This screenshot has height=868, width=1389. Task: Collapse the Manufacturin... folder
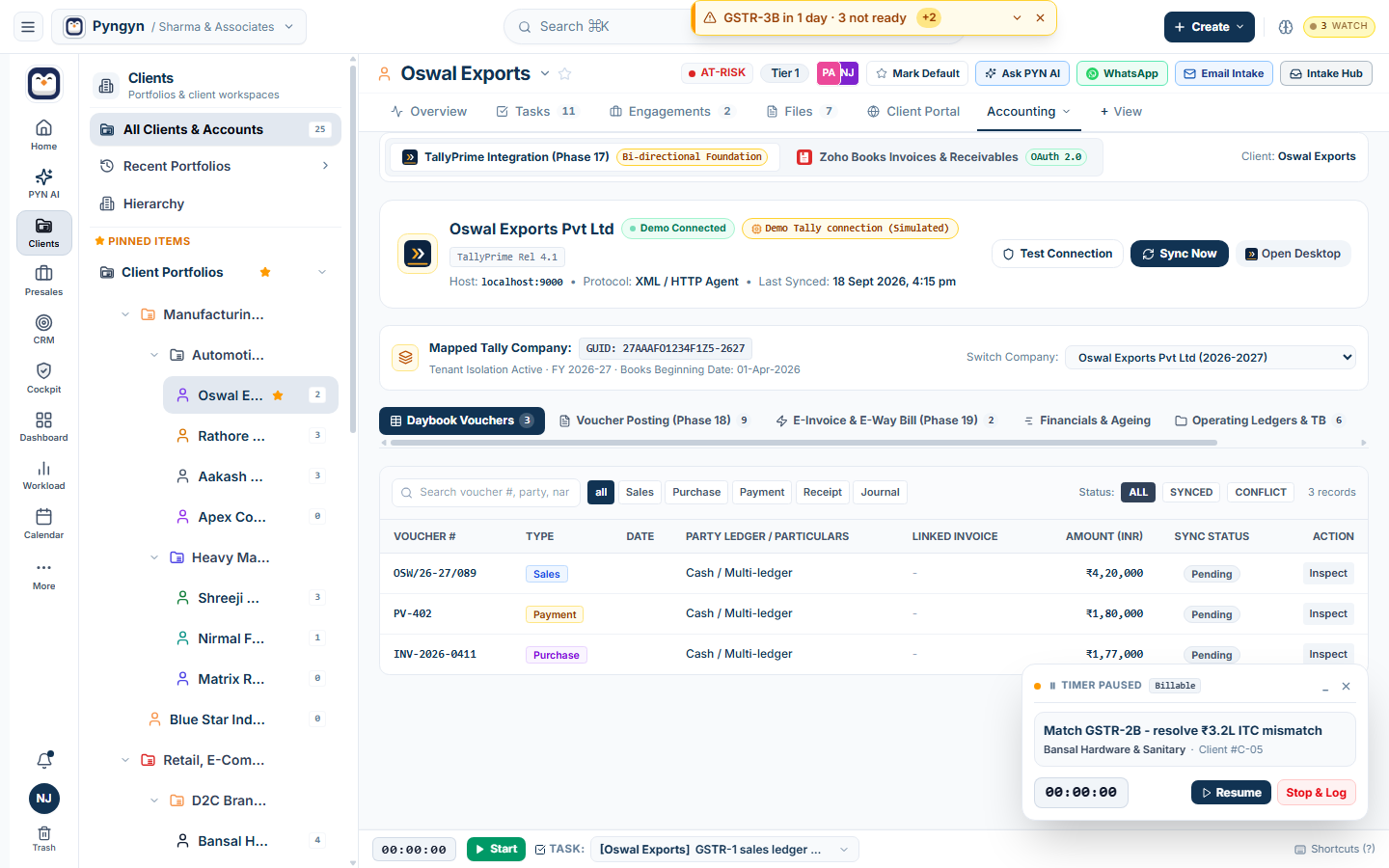(x=125, y=314)
